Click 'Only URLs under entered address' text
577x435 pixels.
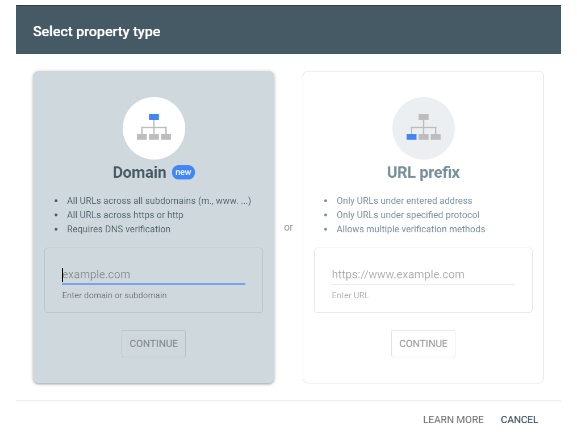404,201
